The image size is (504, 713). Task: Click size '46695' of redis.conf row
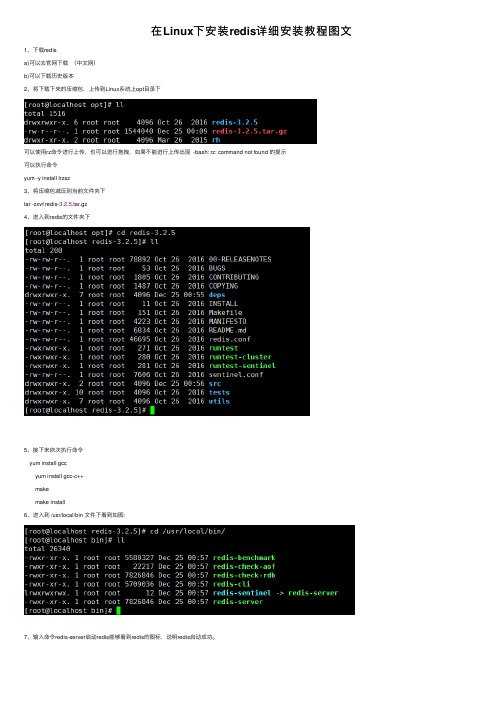click(140, 339)
